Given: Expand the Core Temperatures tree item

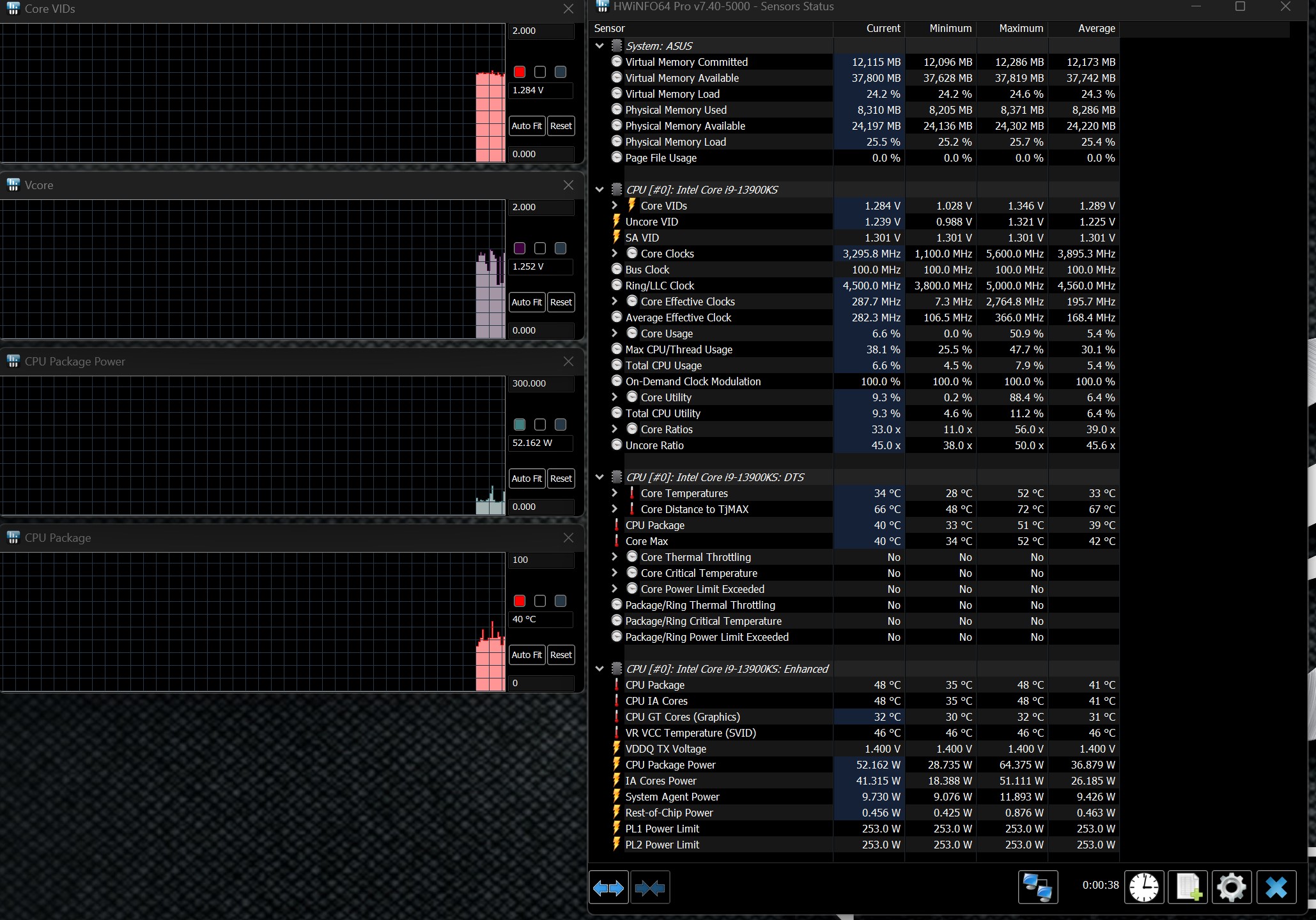Looking at the screenshot, I should point(614,493).
